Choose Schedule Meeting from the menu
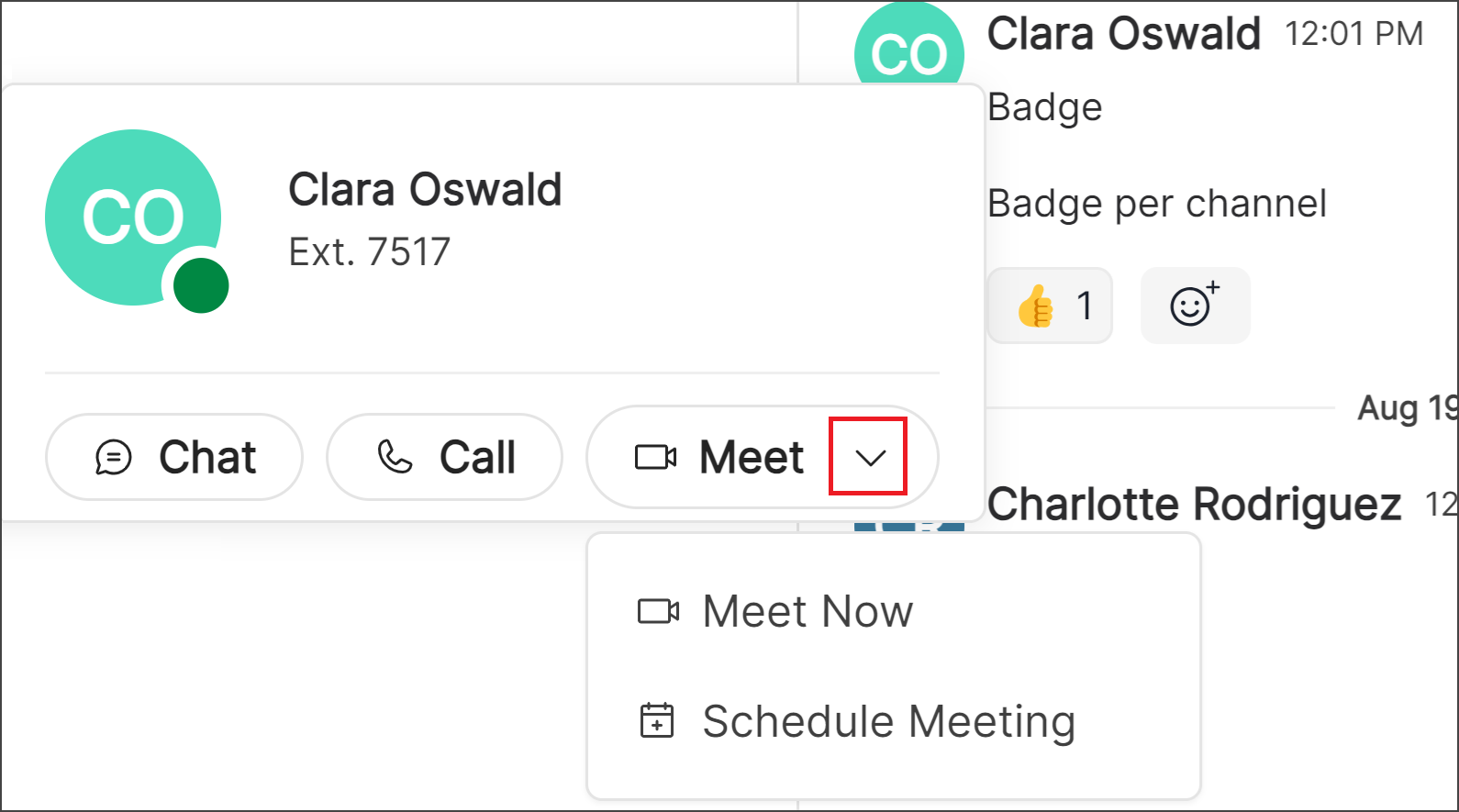The image size is (1459, 812). tap(888, 721)
